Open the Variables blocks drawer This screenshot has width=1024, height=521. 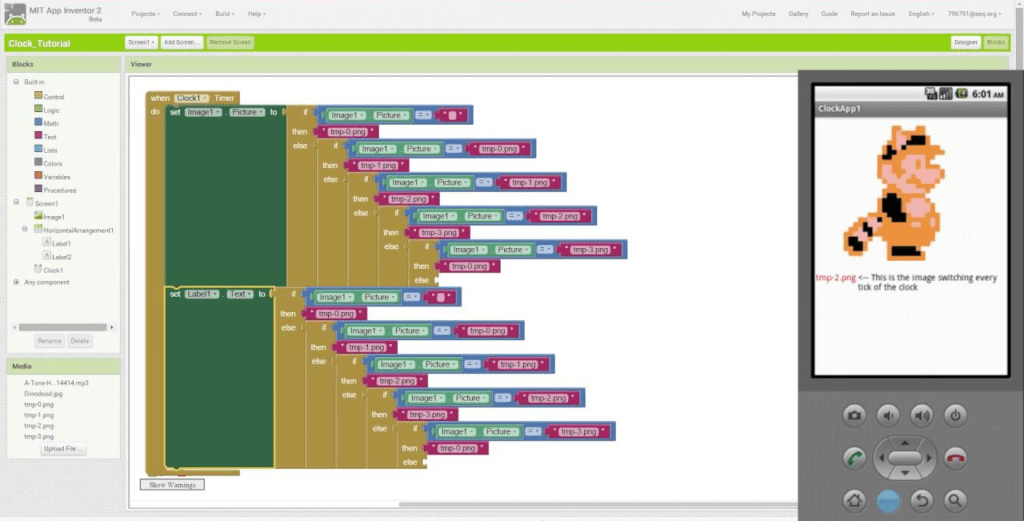tap(52, 176)
